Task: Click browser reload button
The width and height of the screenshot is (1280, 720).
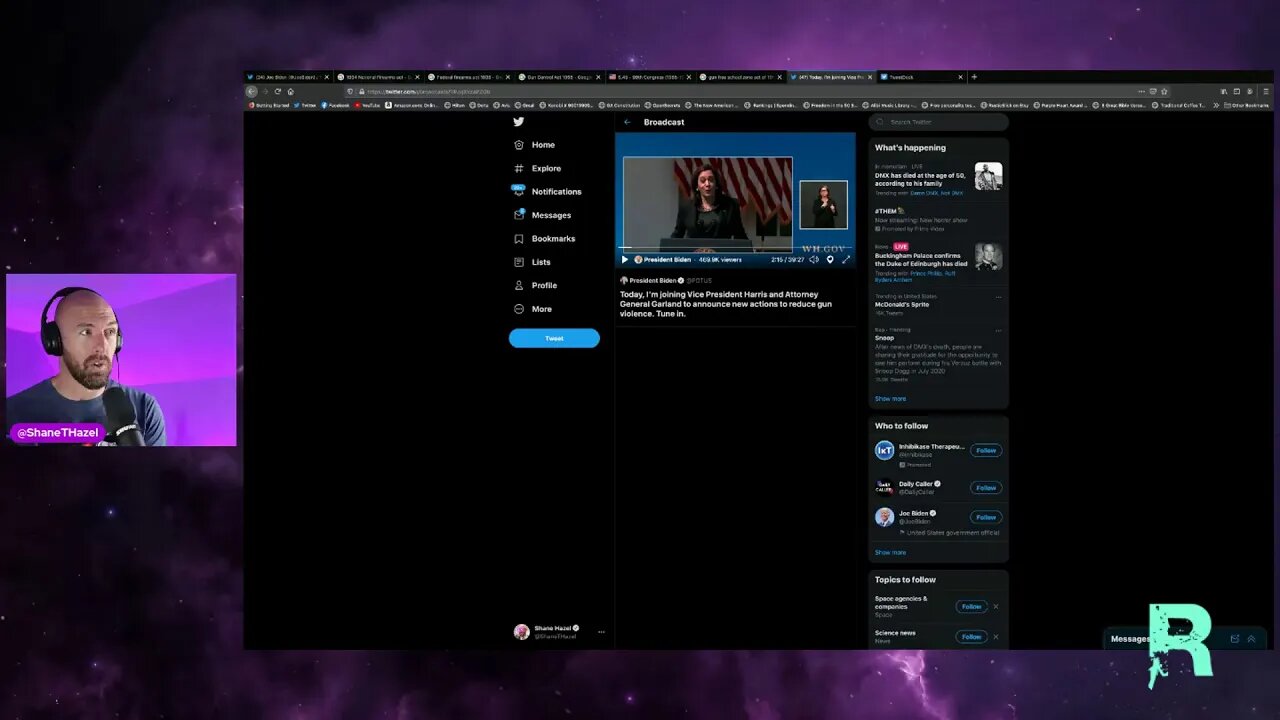Action: tap(278, 91)
